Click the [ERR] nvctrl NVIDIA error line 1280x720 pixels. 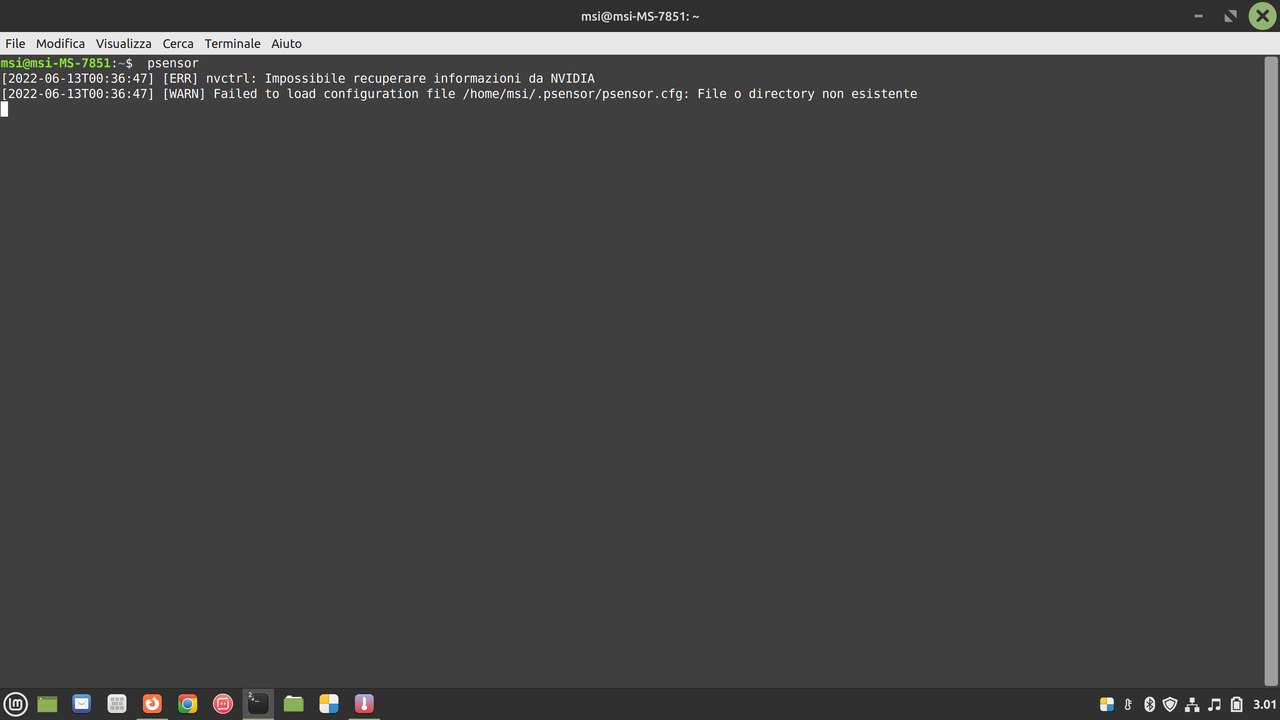pos(298,79)
